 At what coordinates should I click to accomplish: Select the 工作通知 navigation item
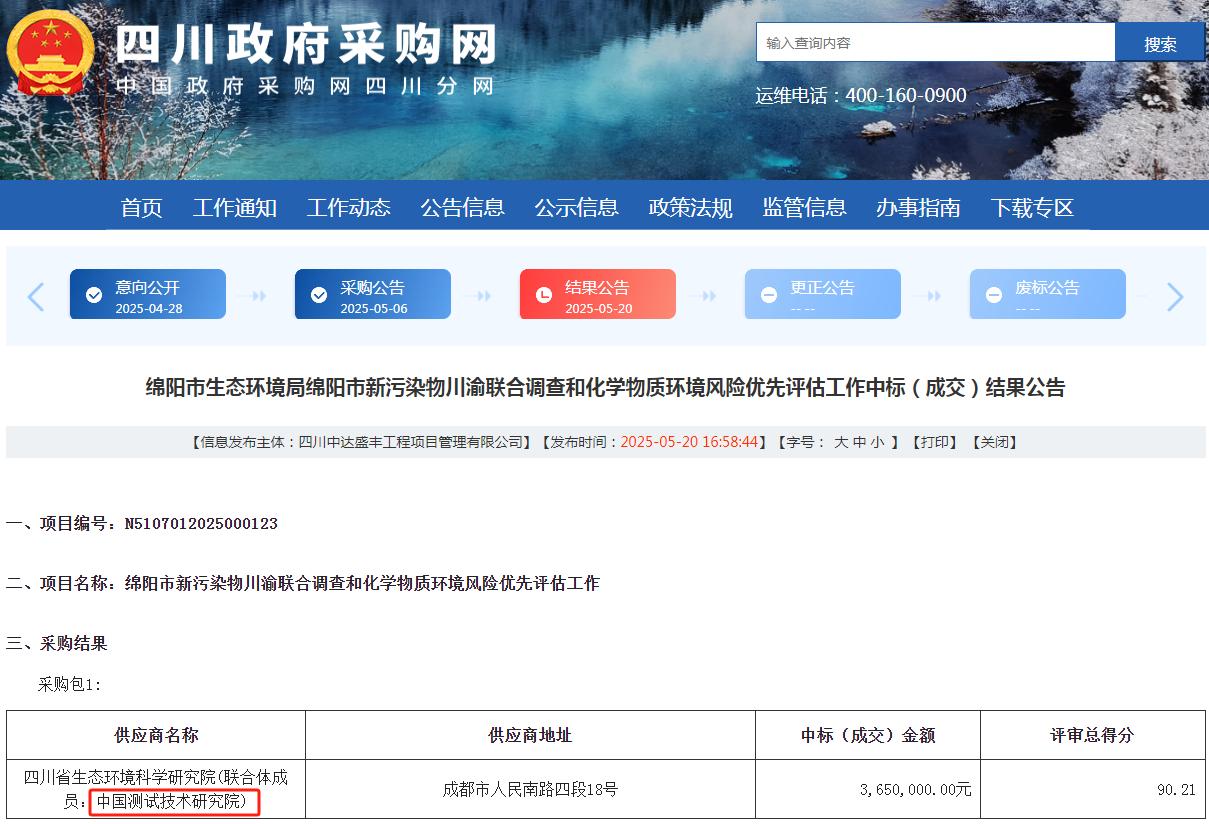point(234,207)
